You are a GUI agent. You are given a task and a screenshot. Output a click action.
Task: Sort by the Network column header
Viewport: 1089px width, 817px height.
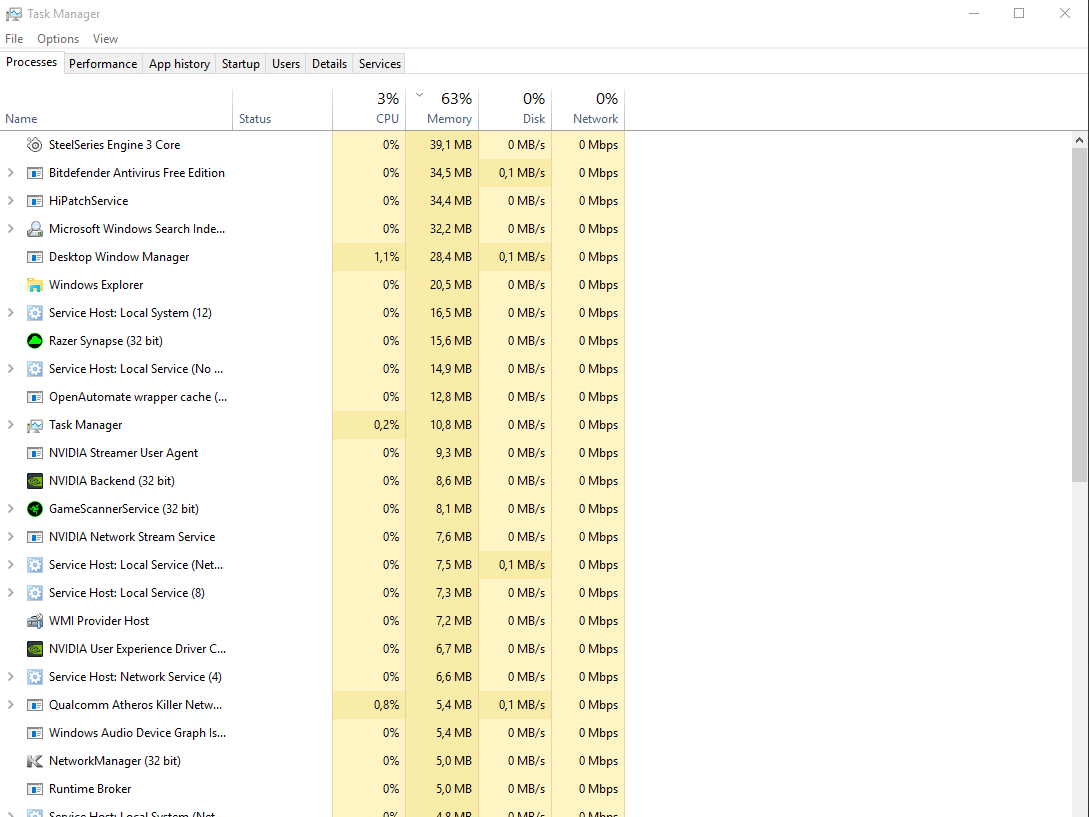588,110
